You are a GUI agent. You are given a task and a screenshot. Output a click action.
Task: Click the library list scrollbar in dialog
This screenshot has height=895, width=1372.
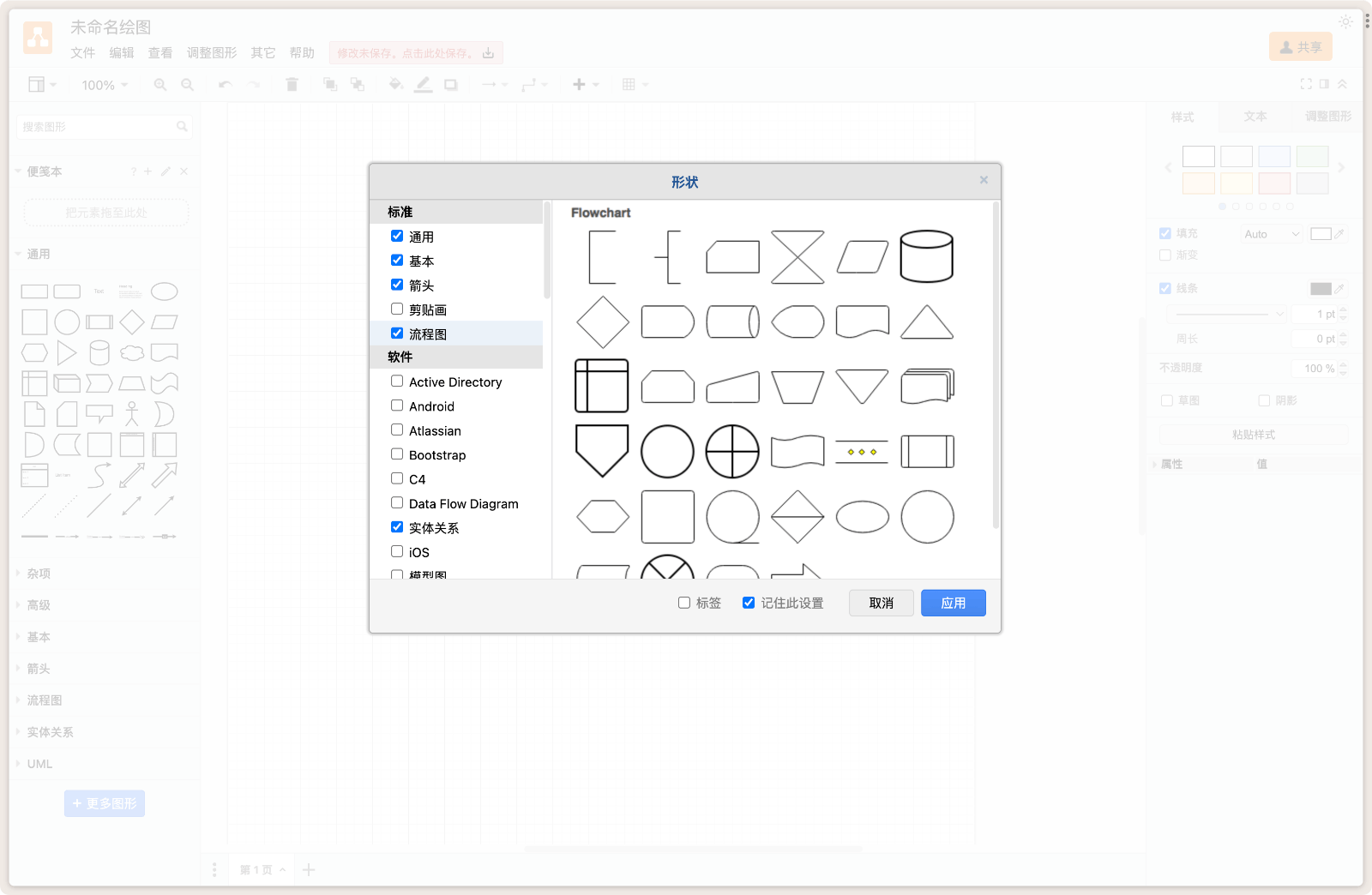547,250
